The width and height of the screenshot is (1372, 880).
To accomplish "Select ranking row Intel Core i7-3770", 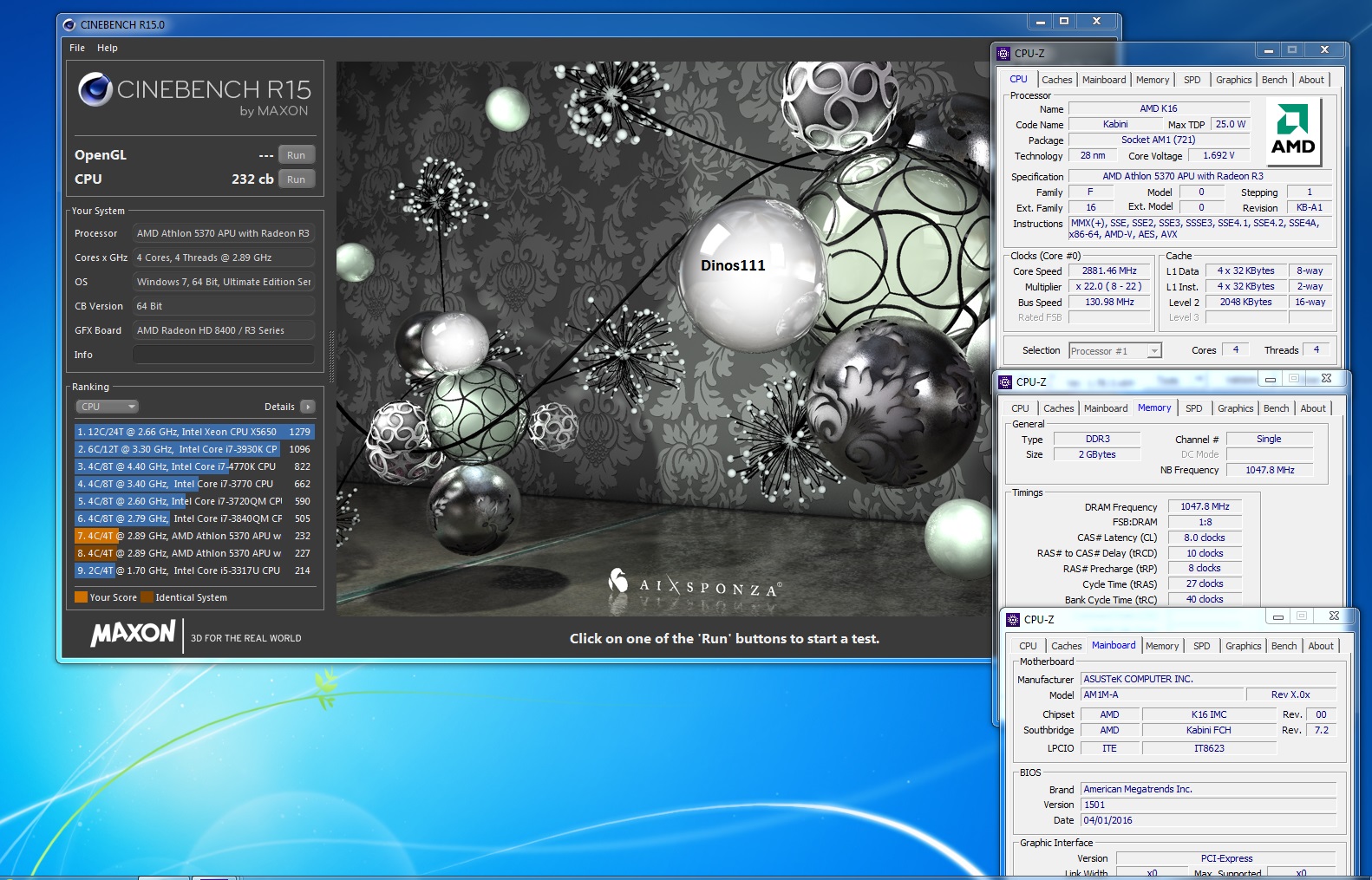I will 194,484.
